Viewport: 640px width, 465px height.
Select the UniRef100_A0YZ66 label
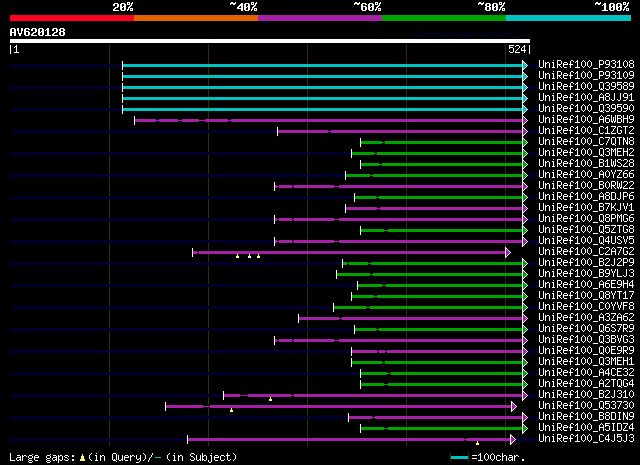click(x=586, y=175)
